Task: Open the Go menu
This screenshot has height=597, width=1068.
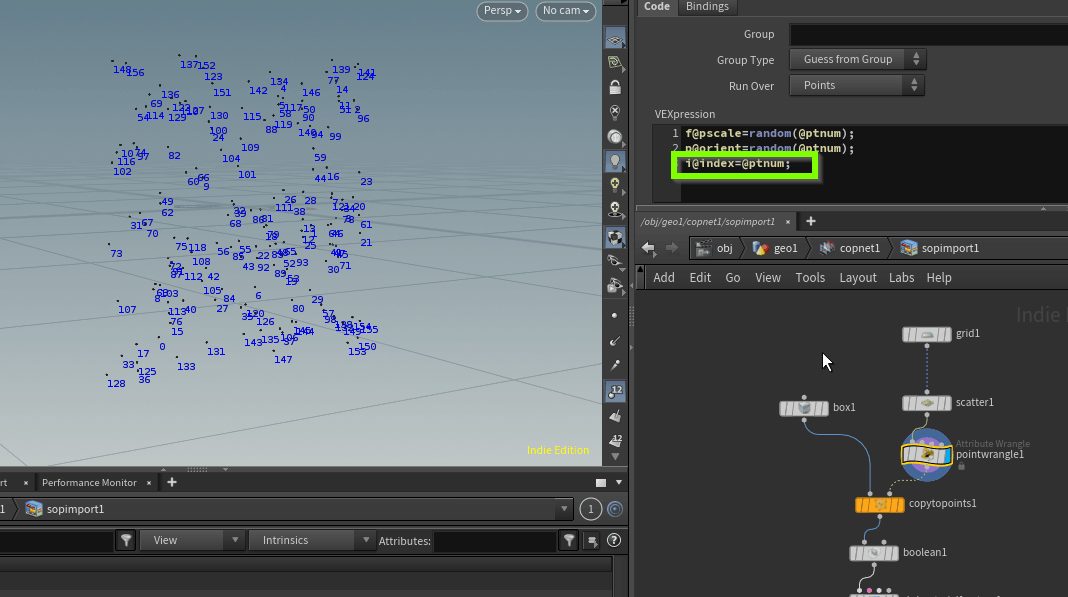Action: [733, 277]
